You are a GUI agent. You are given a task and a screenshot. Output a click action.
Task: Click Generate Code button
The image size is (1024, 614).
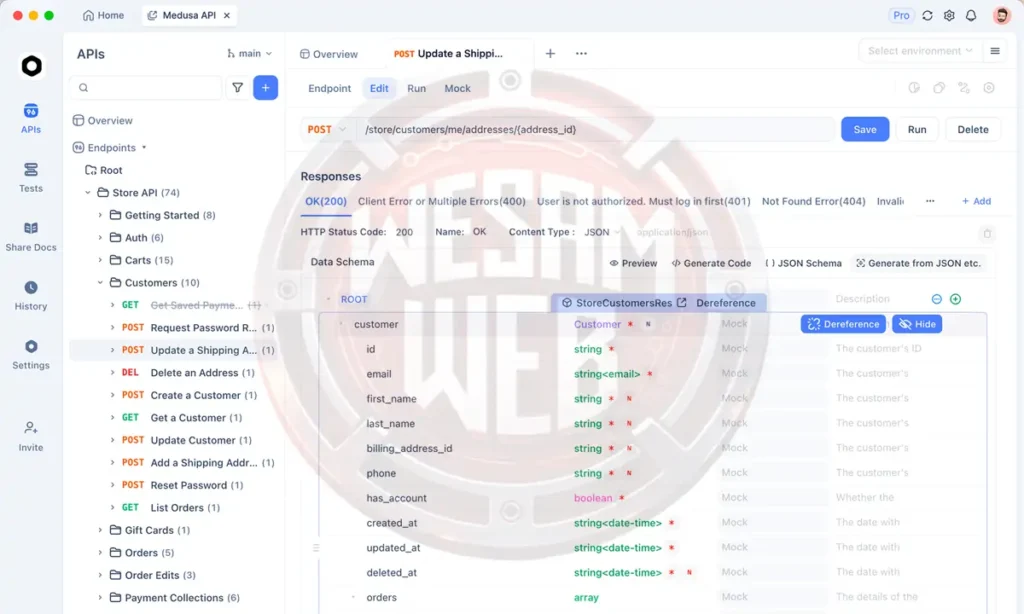tap(711, 263)
